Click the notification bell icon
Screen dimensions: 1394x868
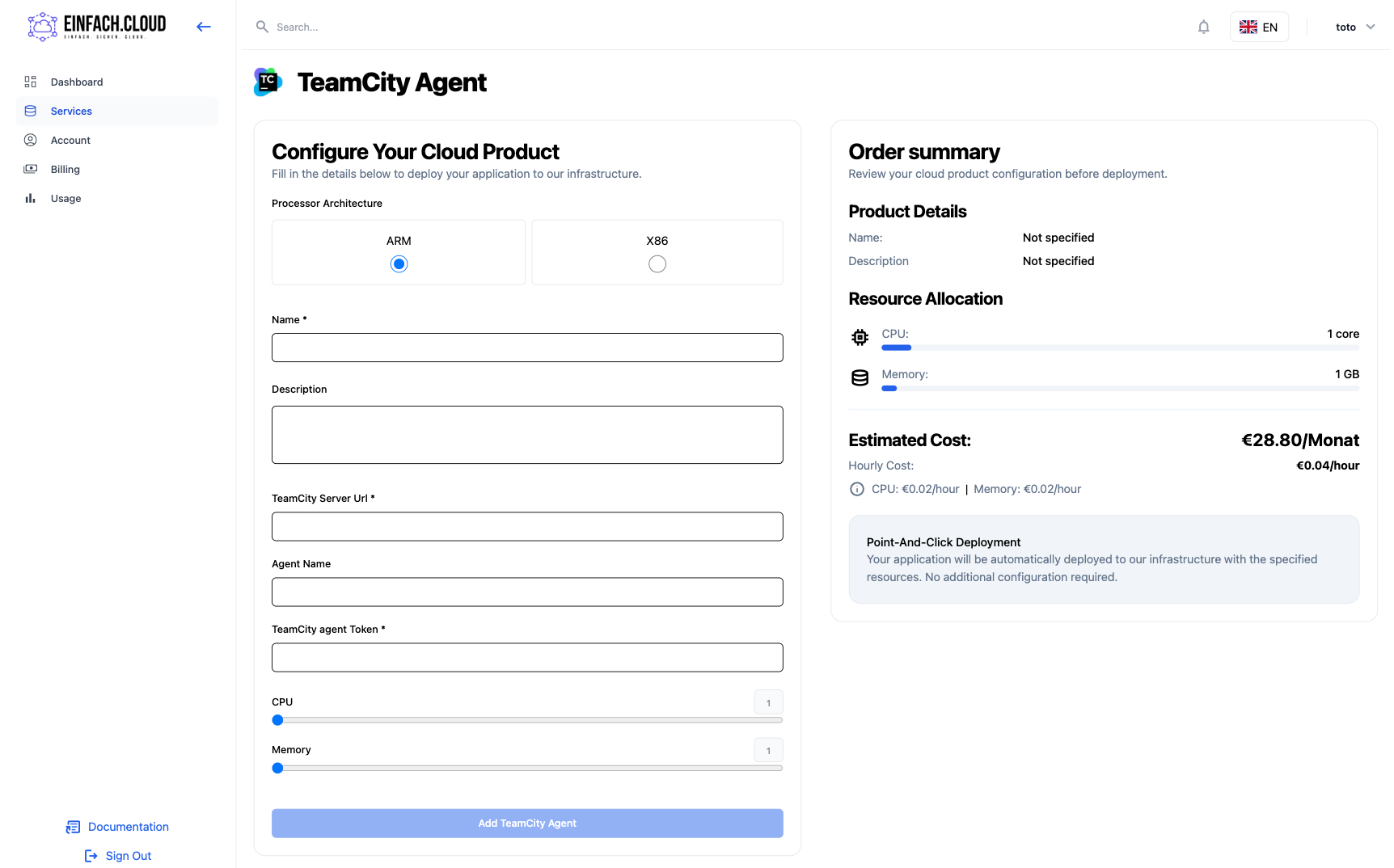tap(1203, 27)
